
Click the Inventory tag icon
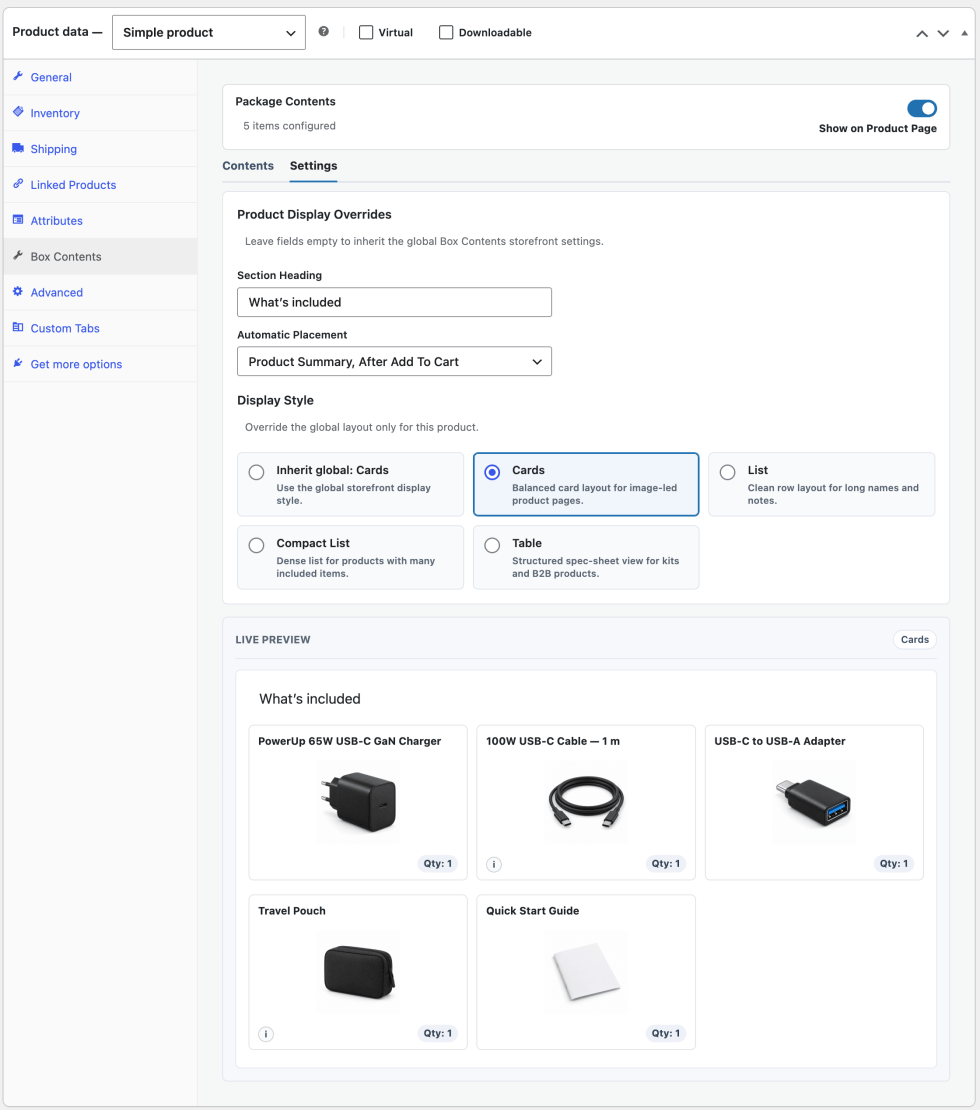coord(18,112)
